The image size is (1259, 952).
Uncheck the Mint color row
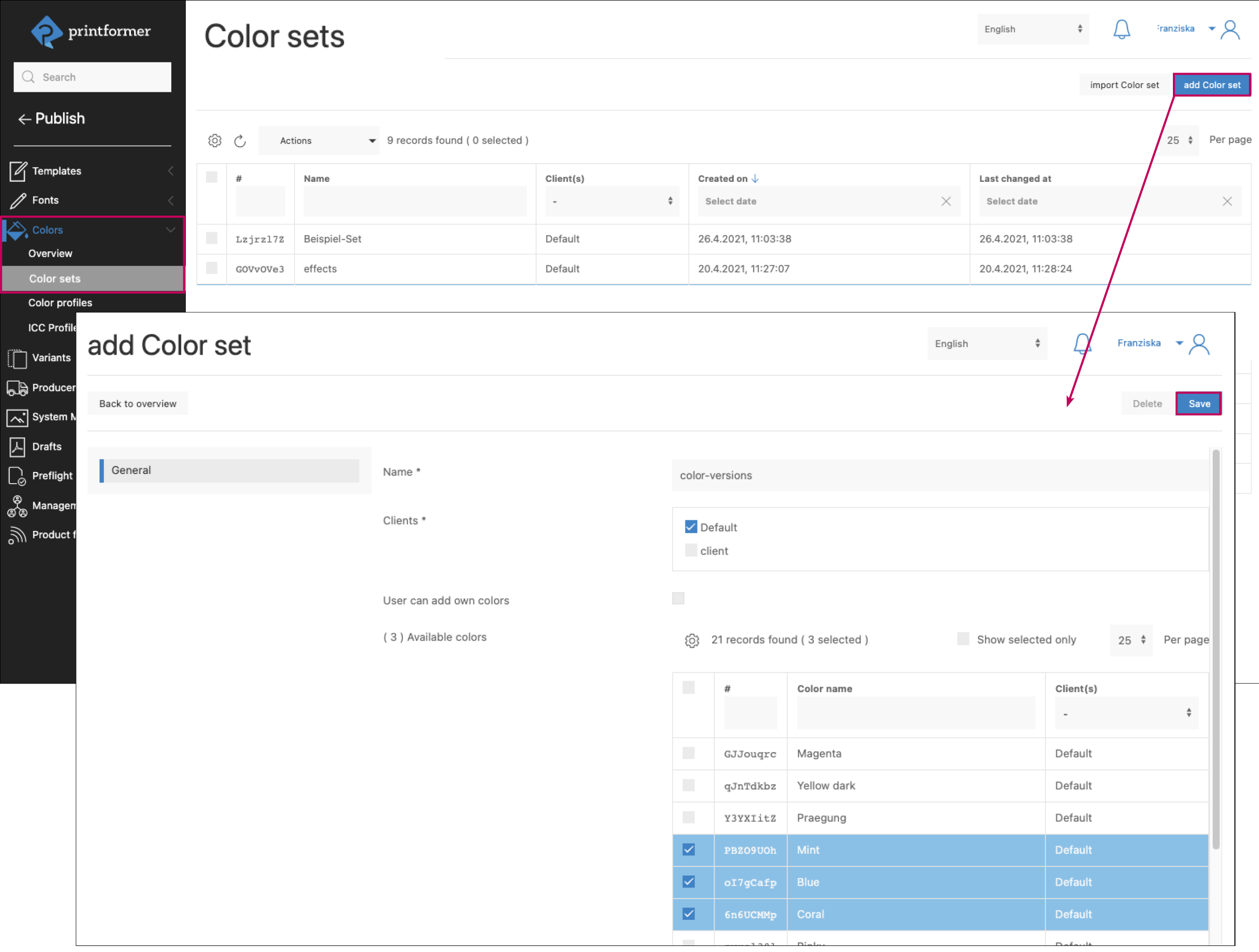tap(689, 850)
